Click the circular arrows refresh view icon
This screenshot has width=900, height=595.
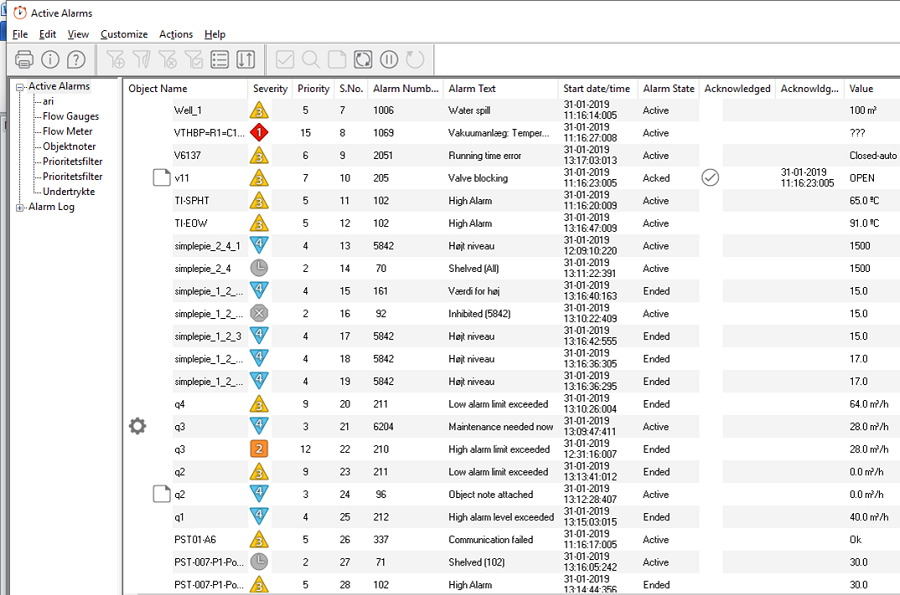[363, 59]
